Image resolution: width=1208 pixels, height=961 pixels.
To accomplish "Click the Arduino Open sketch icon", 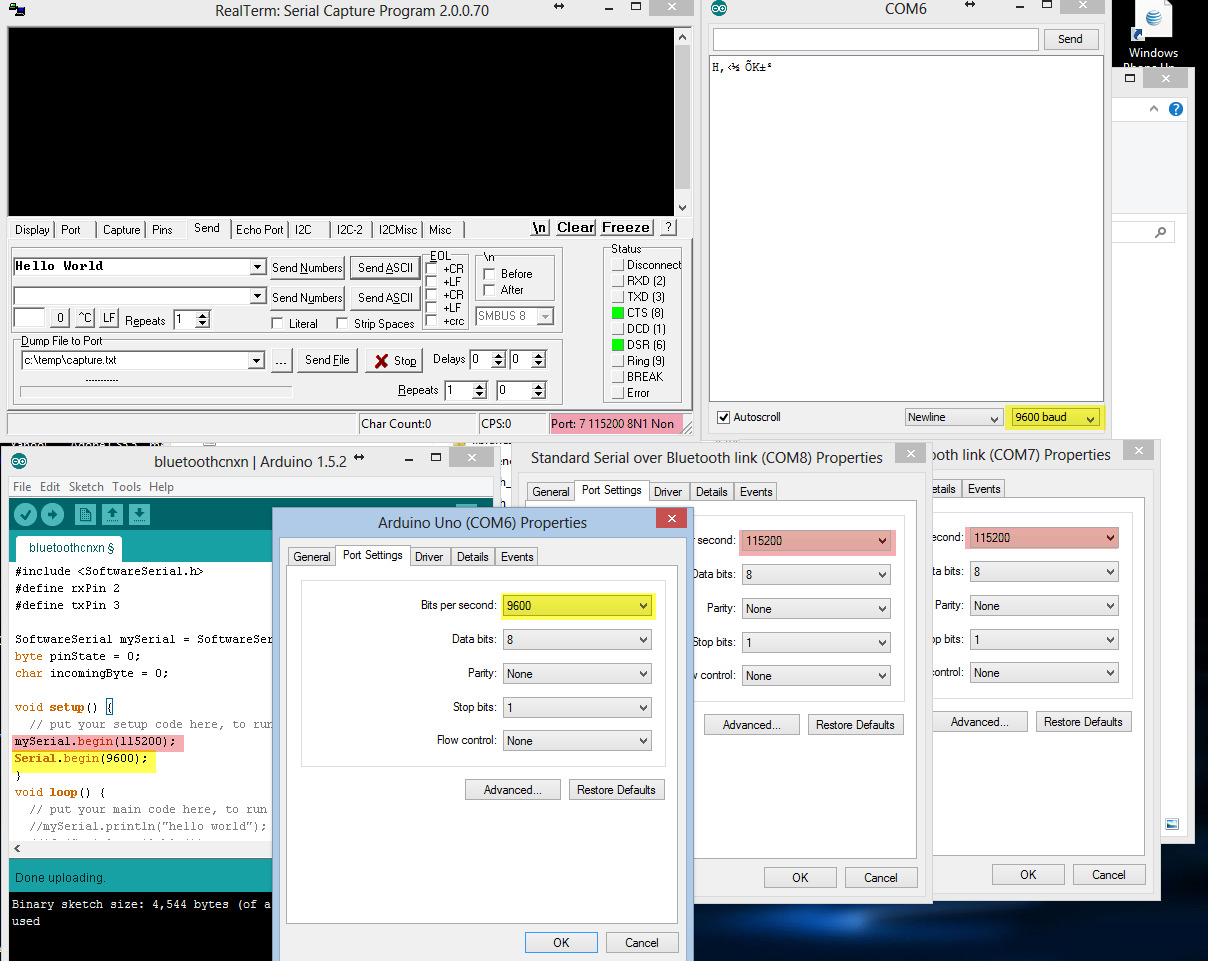I will (x=113, y=514).
